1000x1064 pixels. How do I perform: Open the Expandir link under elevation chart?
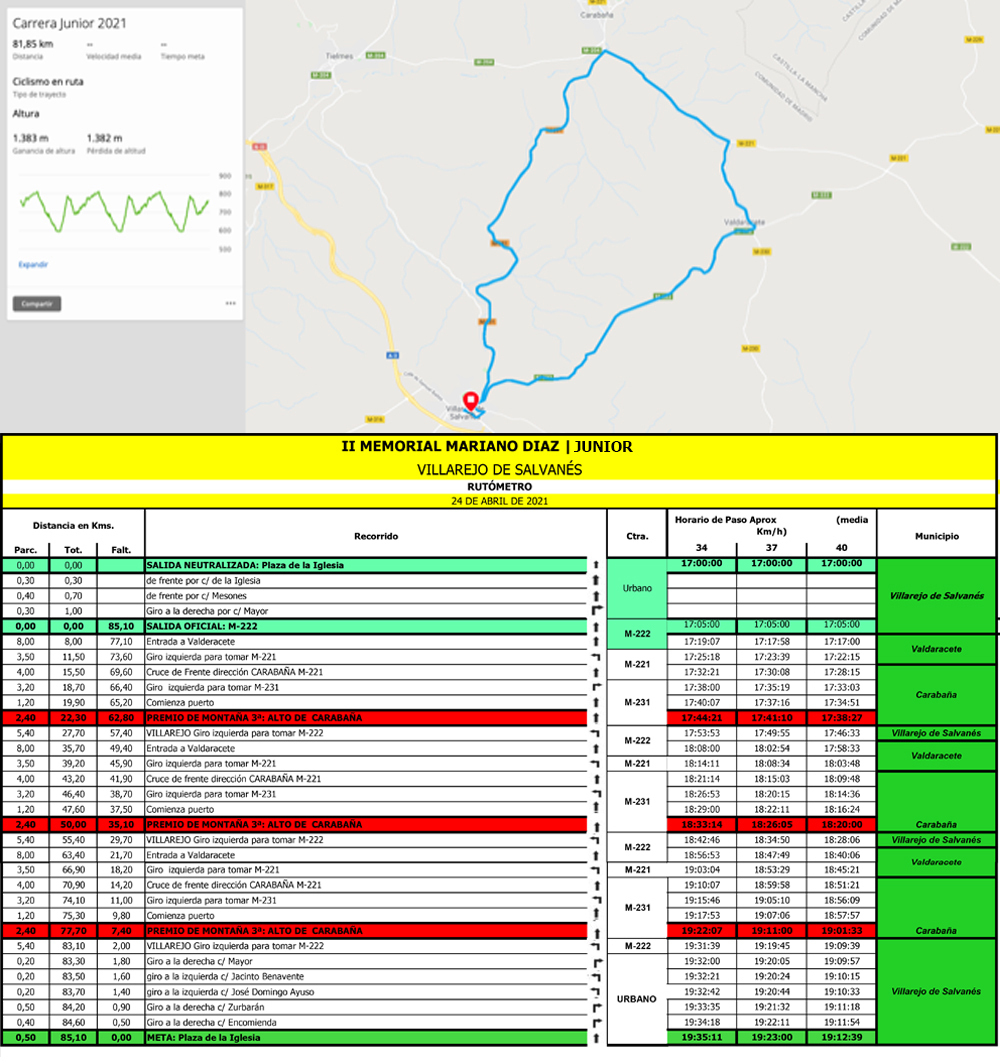(33, 265)
